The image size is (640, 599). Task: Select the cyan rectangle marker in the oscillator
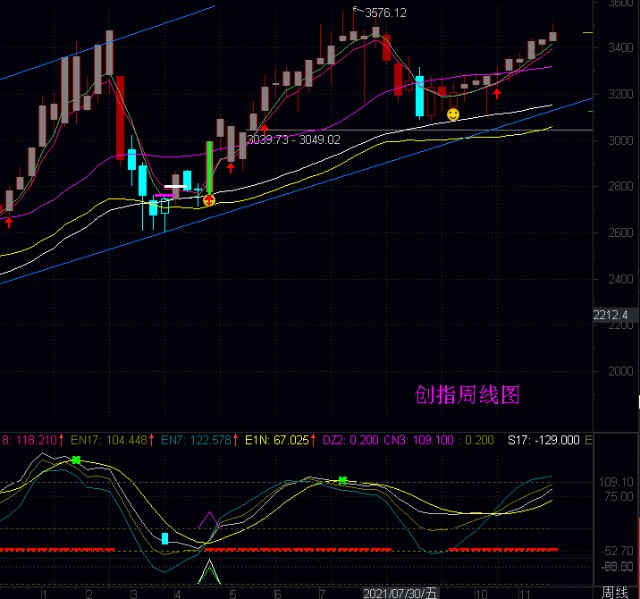[x=165, y=538]
